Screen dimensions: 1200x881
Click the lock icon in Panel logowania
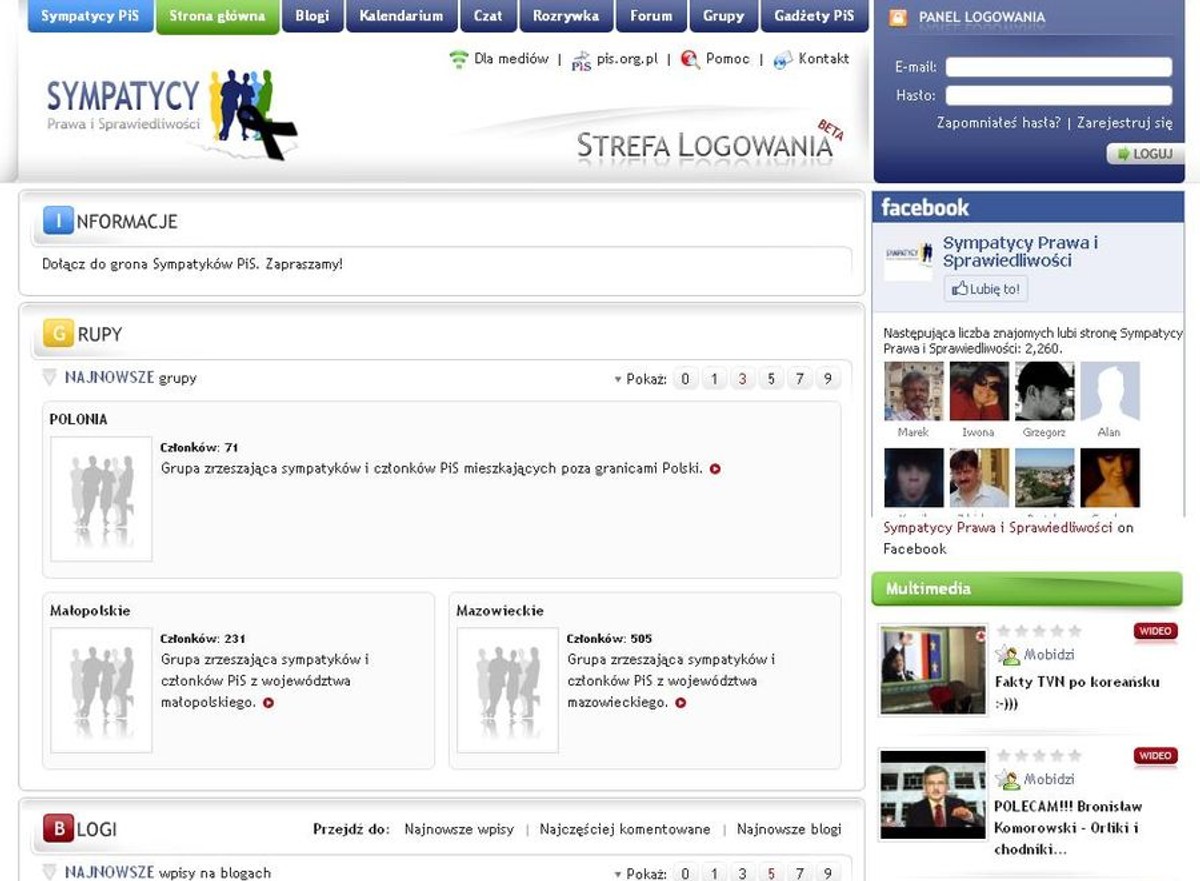[x=898, y=17]
